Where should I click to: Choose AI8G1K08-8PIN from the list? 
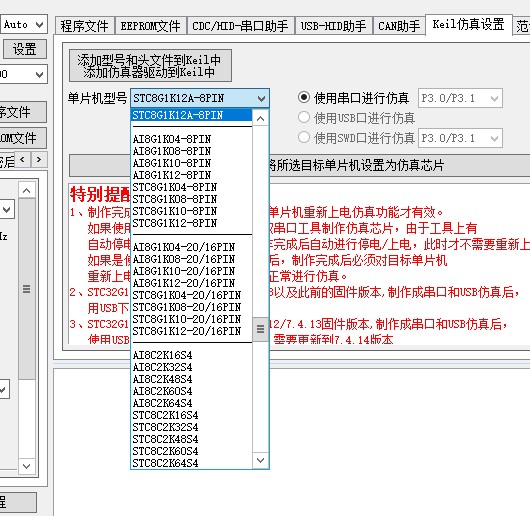191,151
